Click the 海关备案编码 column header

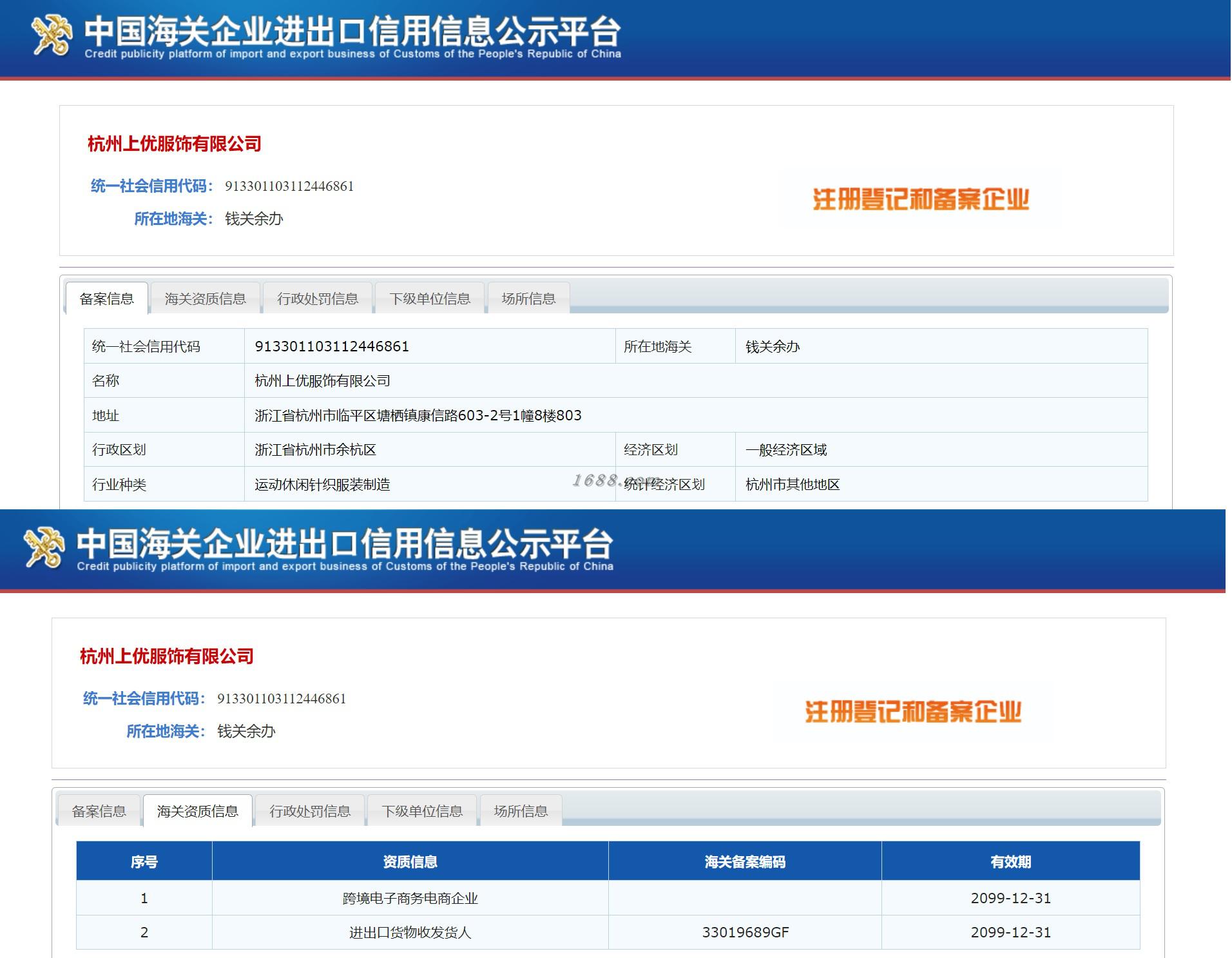[745, 861]
